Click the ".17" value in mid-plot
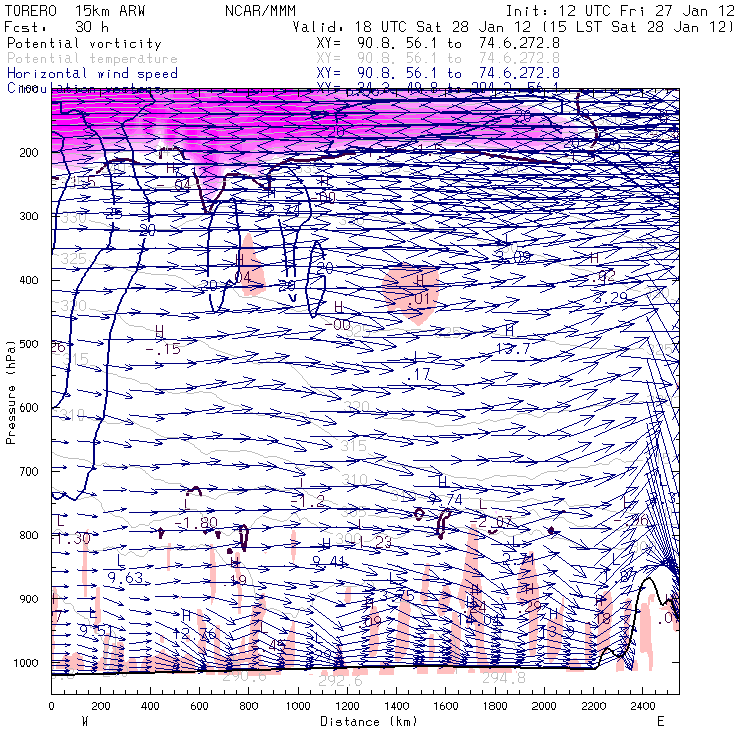 pos(419,375)
